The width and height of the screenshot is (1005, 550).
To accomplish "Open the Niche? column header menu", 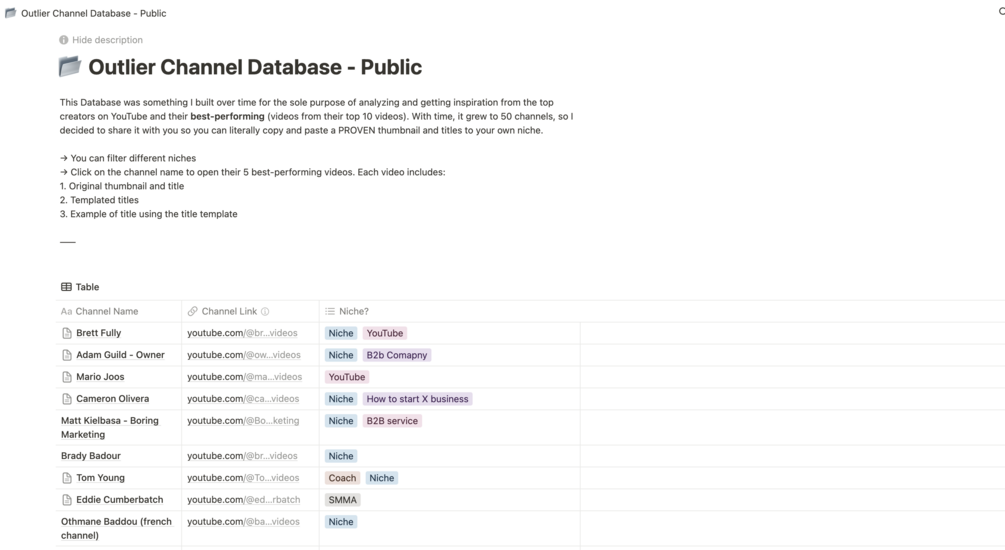I will click(x=353, y=311).
